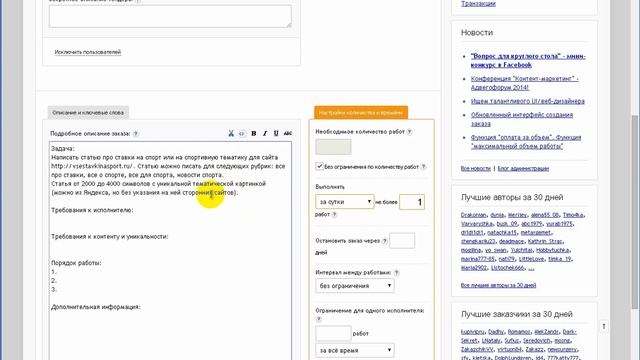Viewport: 640px width, 360px height.
Task: Click the text line Порядок работы:
Action: tap(76, 263)
